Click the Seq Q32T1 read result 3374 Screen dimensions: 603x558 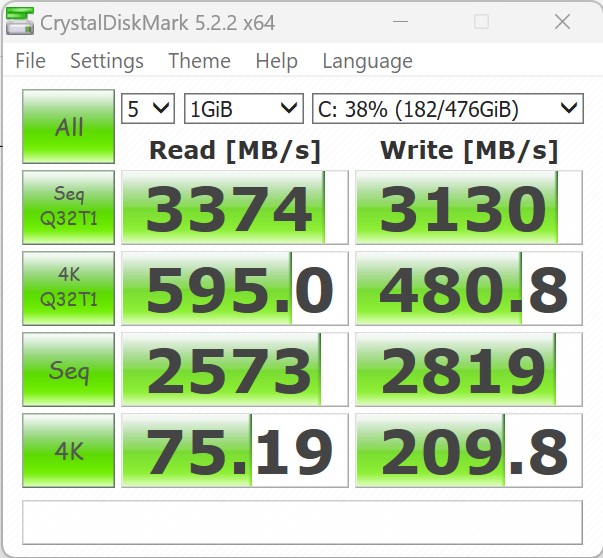coord(235,207)
